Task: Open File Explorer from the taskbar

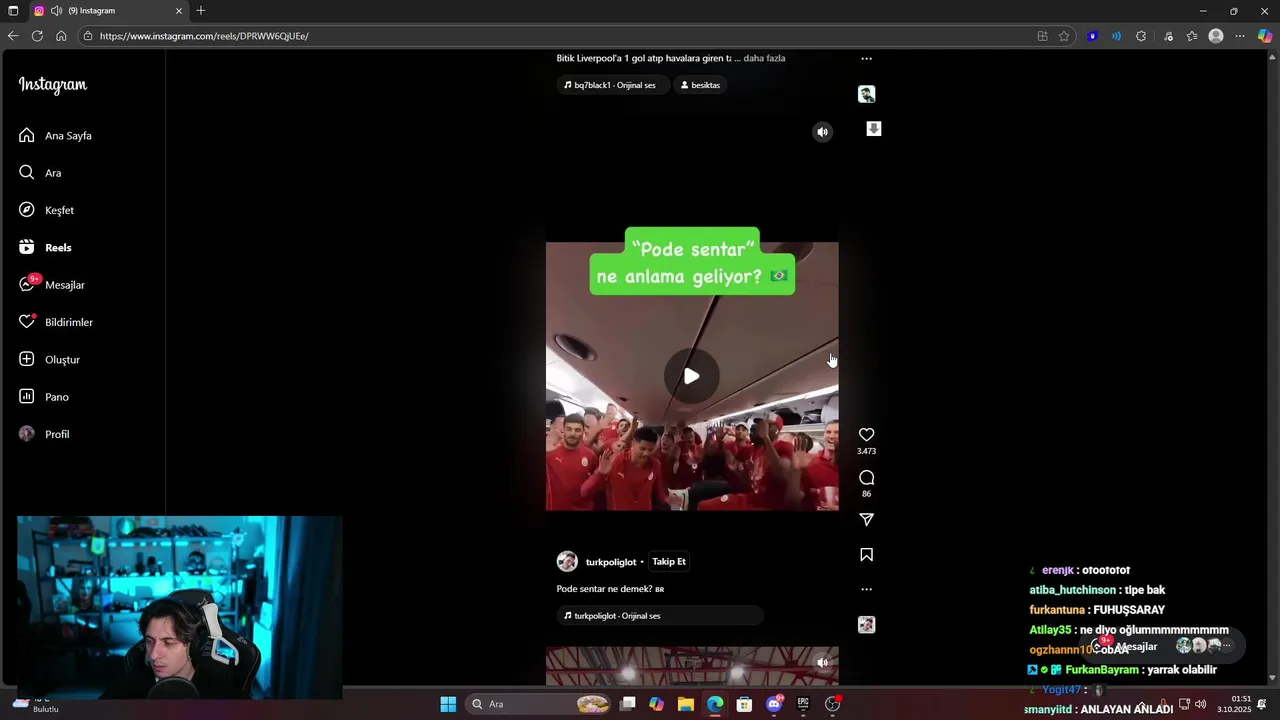Action: pos(686,704)
